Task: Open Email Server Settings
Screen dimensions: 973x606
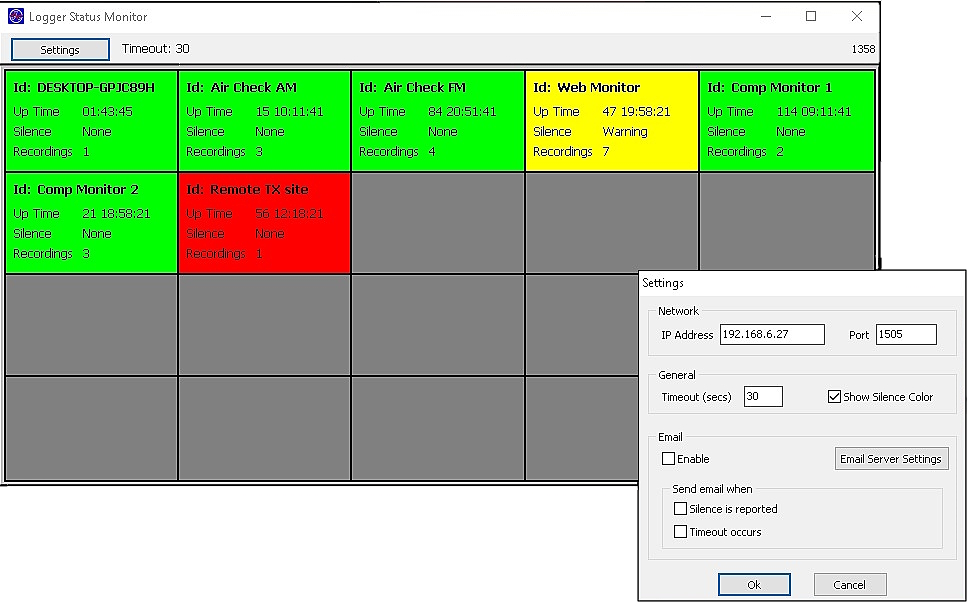Action: click(x=891, y=459)
